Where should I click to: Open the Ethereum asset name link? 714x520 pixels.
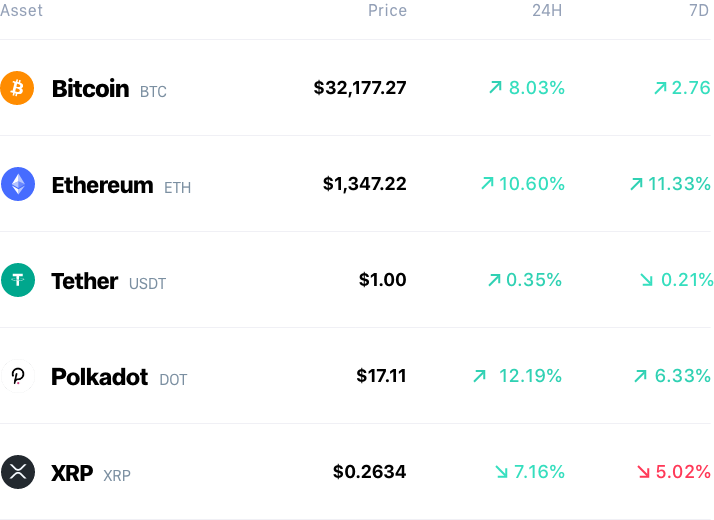102,185
